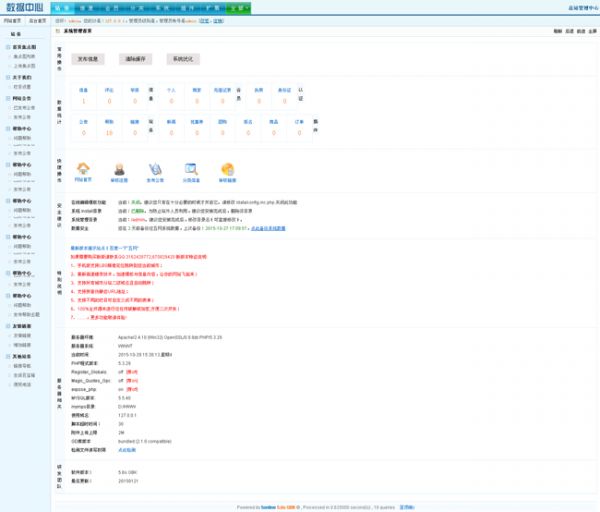Collapse the 关于我们 sidebar group
The image size is (600, 512).
tap(8, 77)
